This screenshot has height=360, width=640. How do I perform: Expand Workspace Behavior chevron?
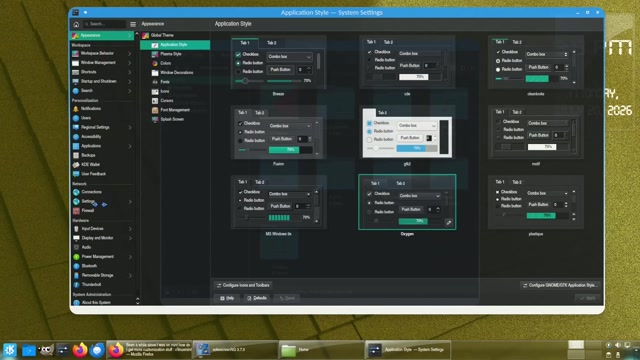[x=130, y=53]
